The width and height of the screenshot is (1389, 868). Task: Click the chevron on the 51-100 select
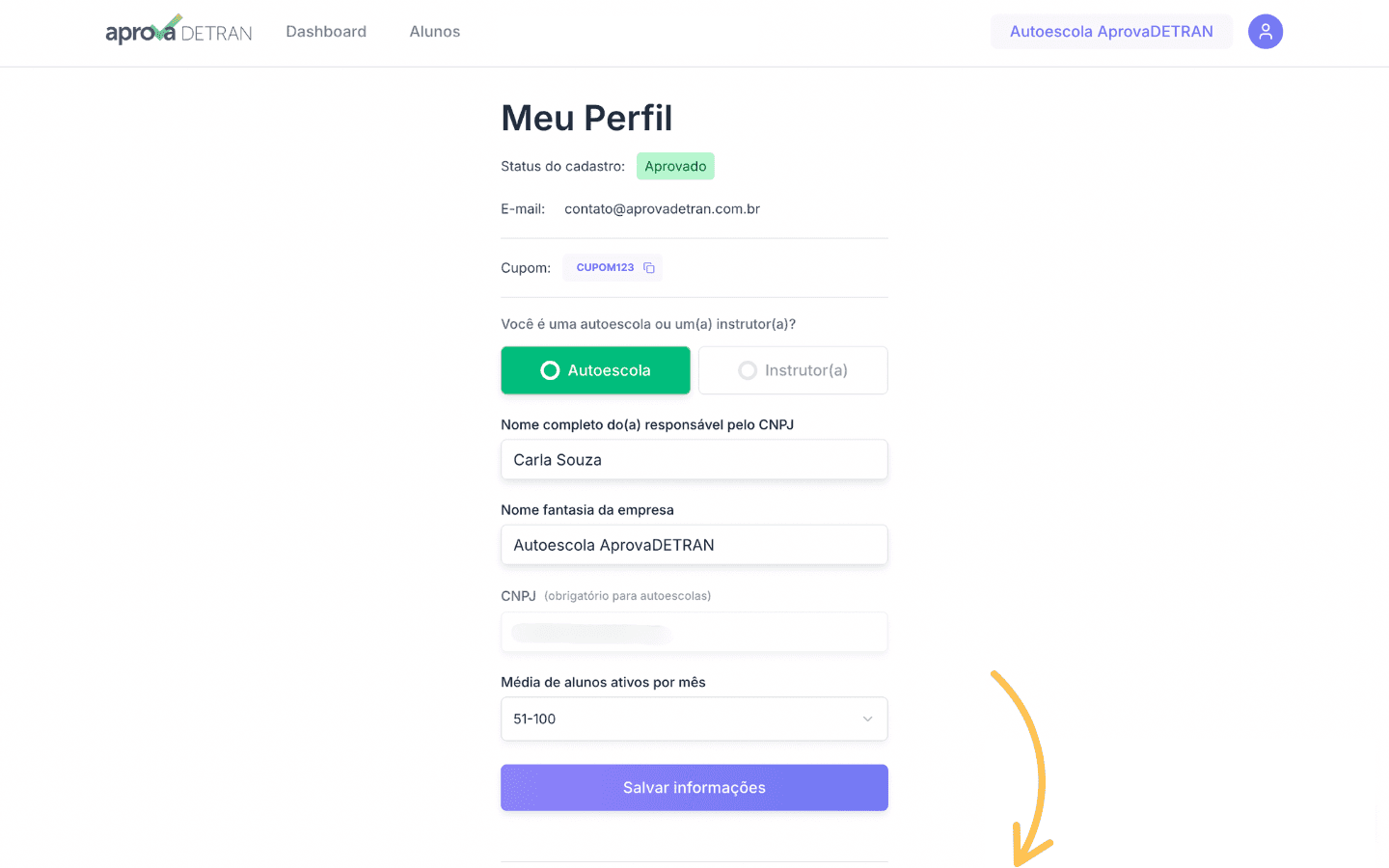(867, 719)
